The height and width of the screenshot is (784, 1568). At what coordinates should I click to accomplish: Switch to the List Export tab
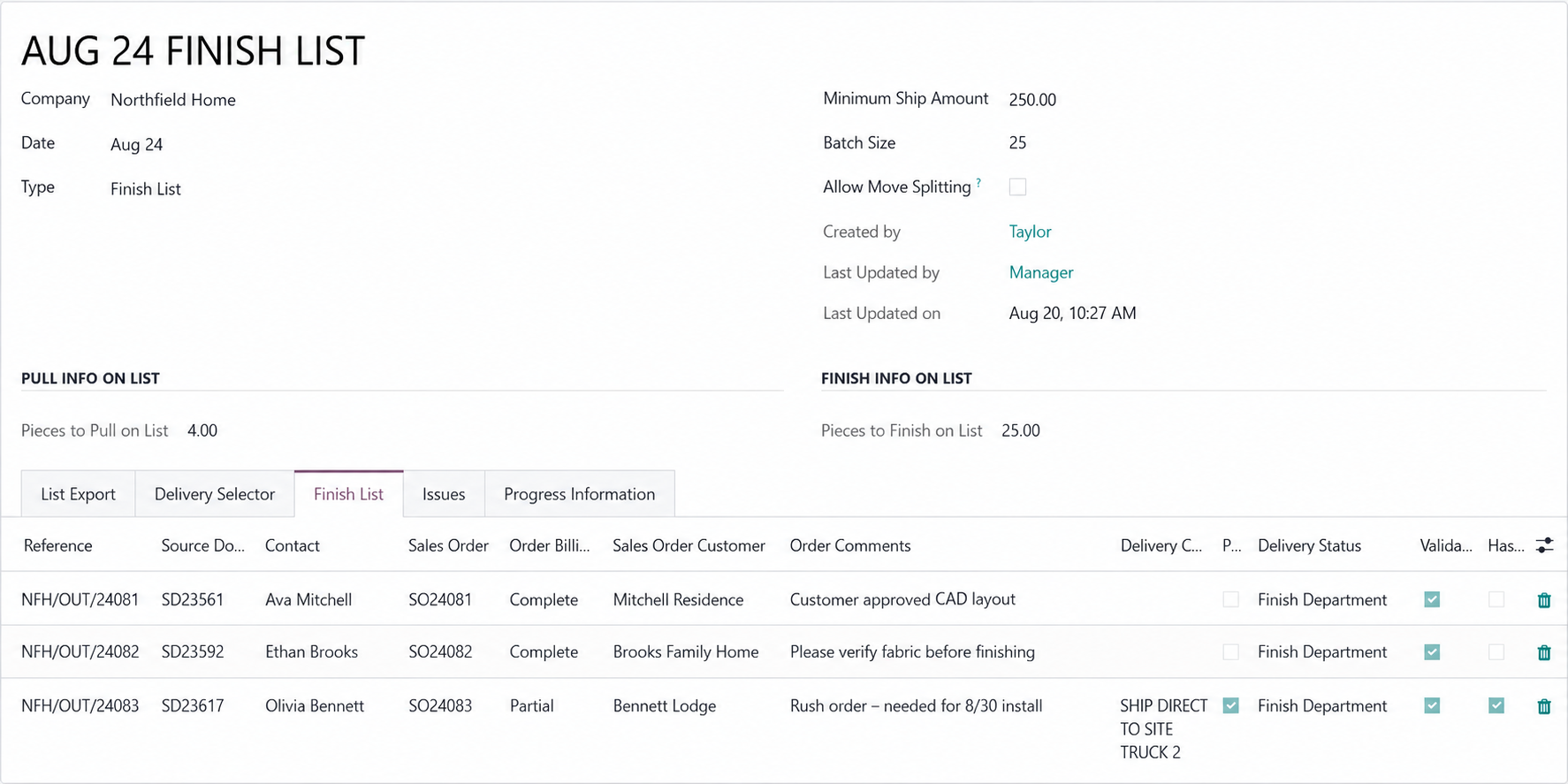tap(78, 494)
